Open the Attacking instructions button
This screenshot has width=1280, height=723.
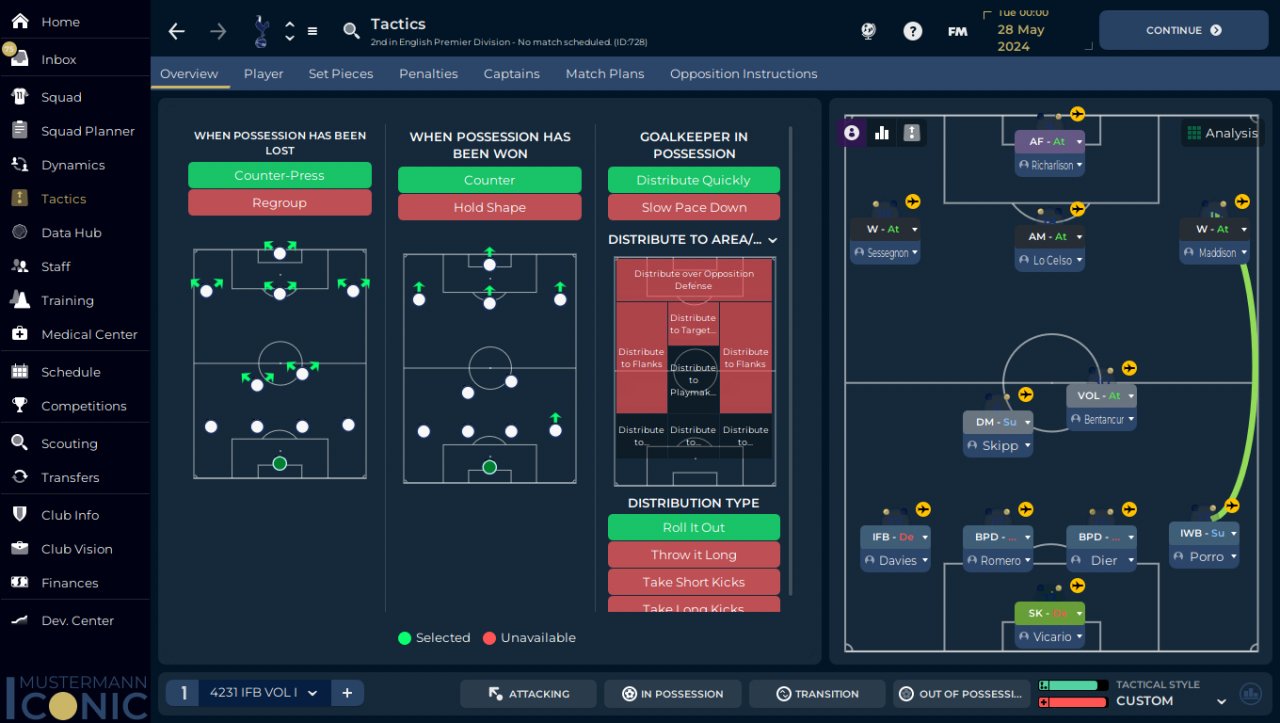pos(528,694)
